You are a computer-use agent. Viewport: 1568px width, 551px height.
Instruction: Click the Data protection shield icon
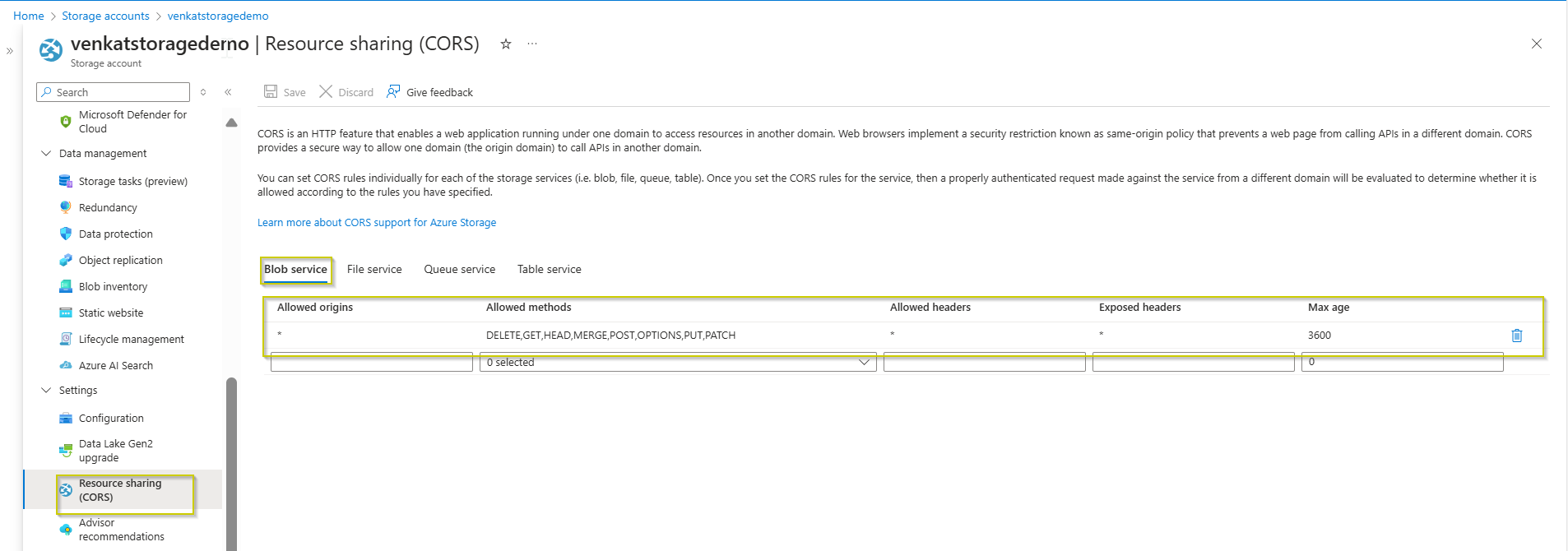click(66, 234)
